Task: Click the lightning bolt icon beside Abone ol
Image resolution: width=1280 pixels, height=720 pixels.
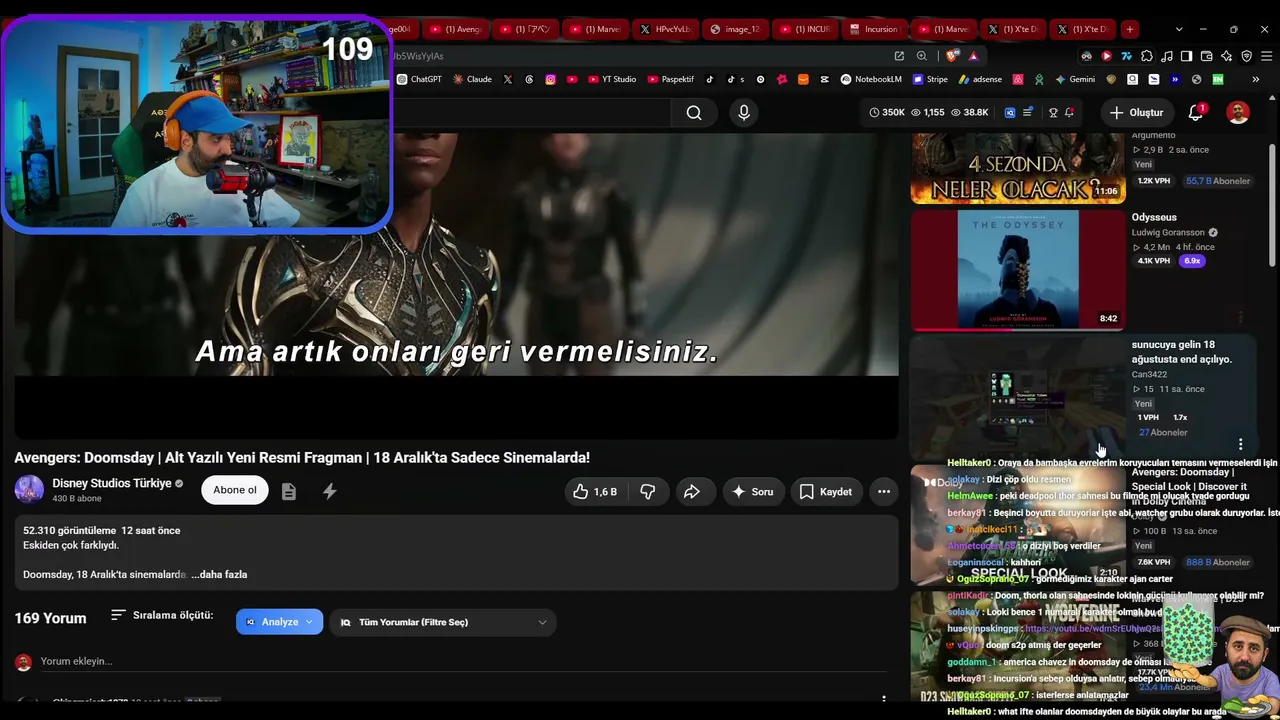Action: point(329,491)
